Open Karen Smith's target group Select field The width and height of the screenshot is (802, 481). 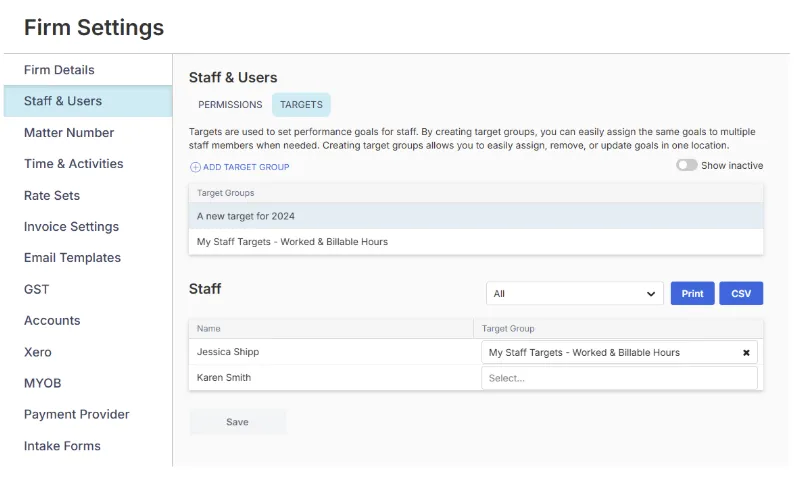pos(619,378)
